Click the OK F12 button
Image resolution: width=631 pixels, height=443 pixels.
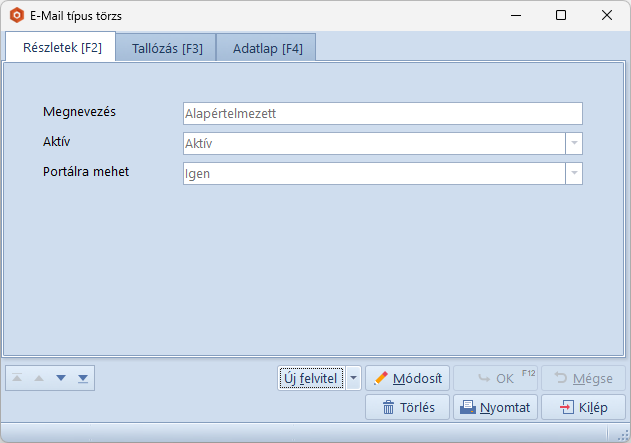point(495,378)
